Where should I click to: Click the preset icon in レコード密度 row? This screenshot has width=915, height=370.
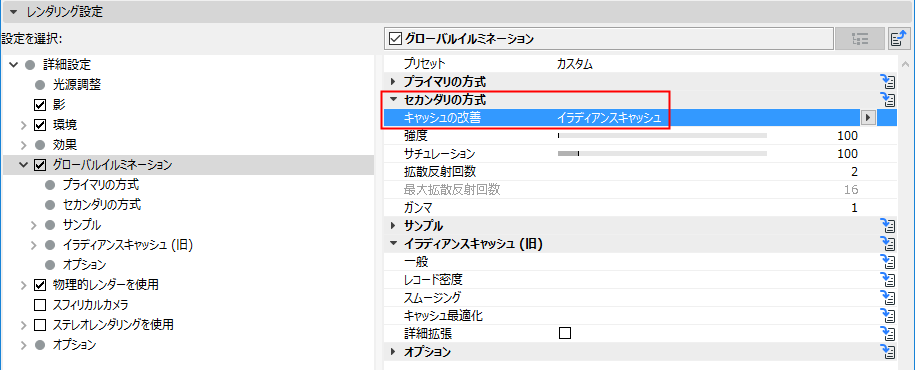[x=887, y=280]
